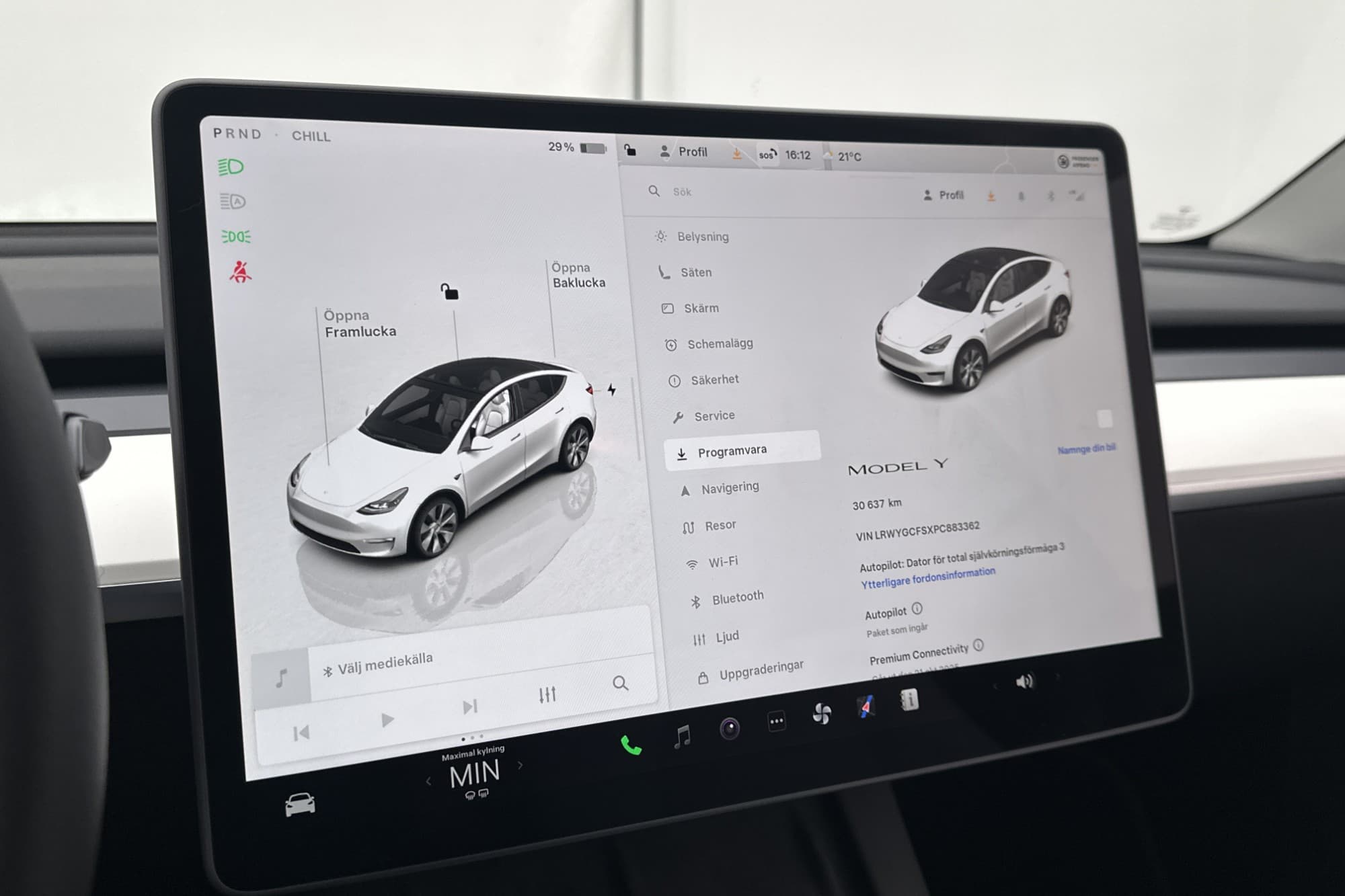Open the all apps three-dots launcher

(x=777, y=721)
